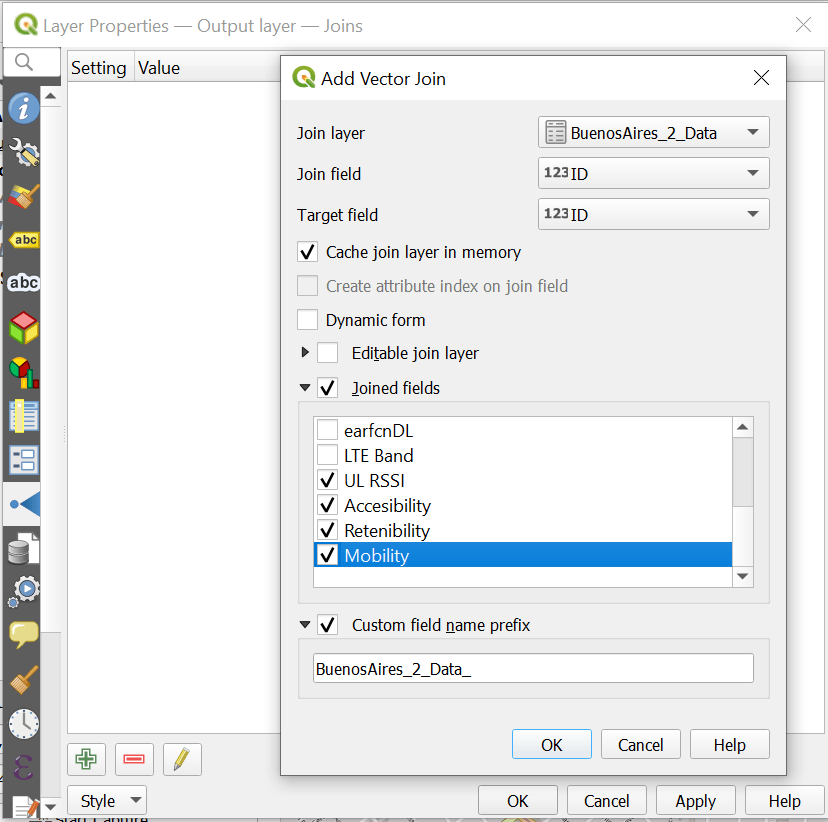Click the green plus add join button
The width and height of the screenshot is (828, 822).
click(86, 759)
